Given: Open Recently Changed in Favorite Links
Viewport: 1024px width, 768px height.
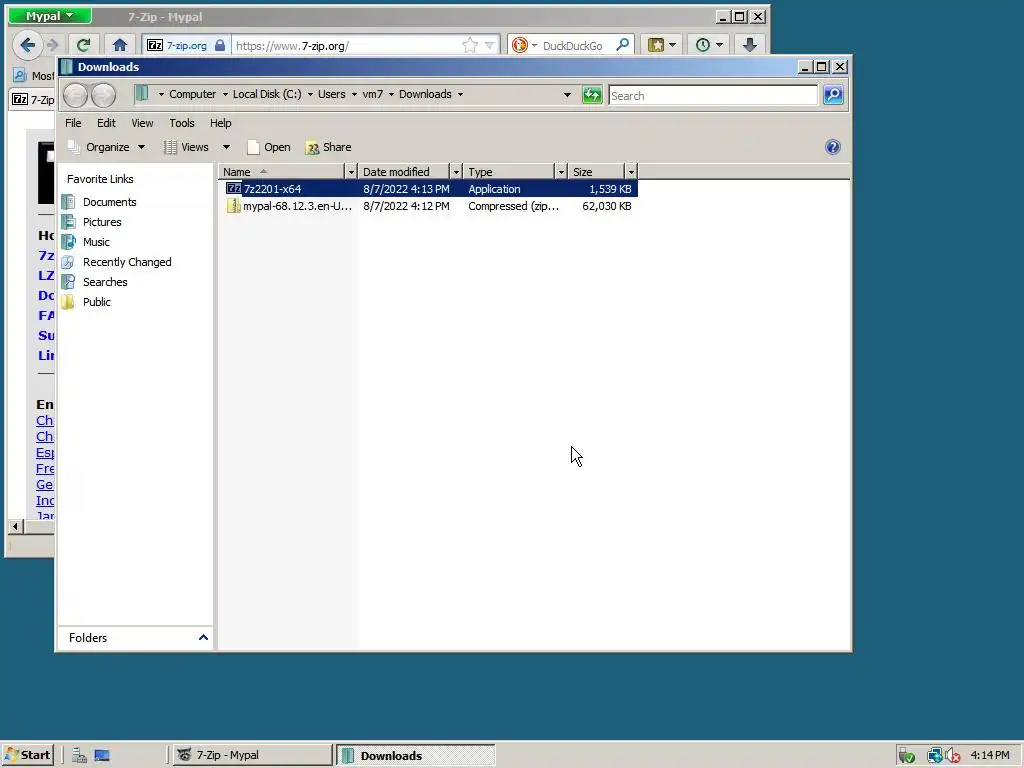Looking at the screenshot, I should [127, 262].
